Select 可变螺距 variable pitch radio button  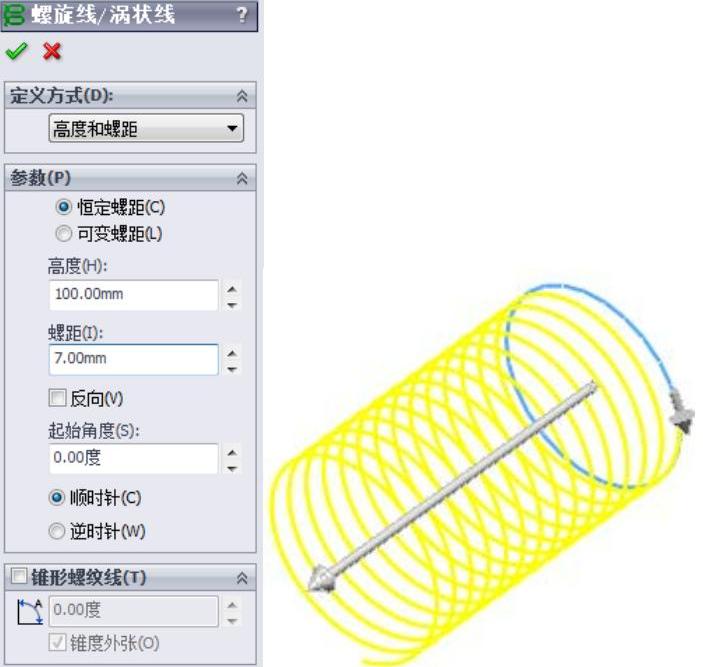pyautogui.click(x=63, y=234)
